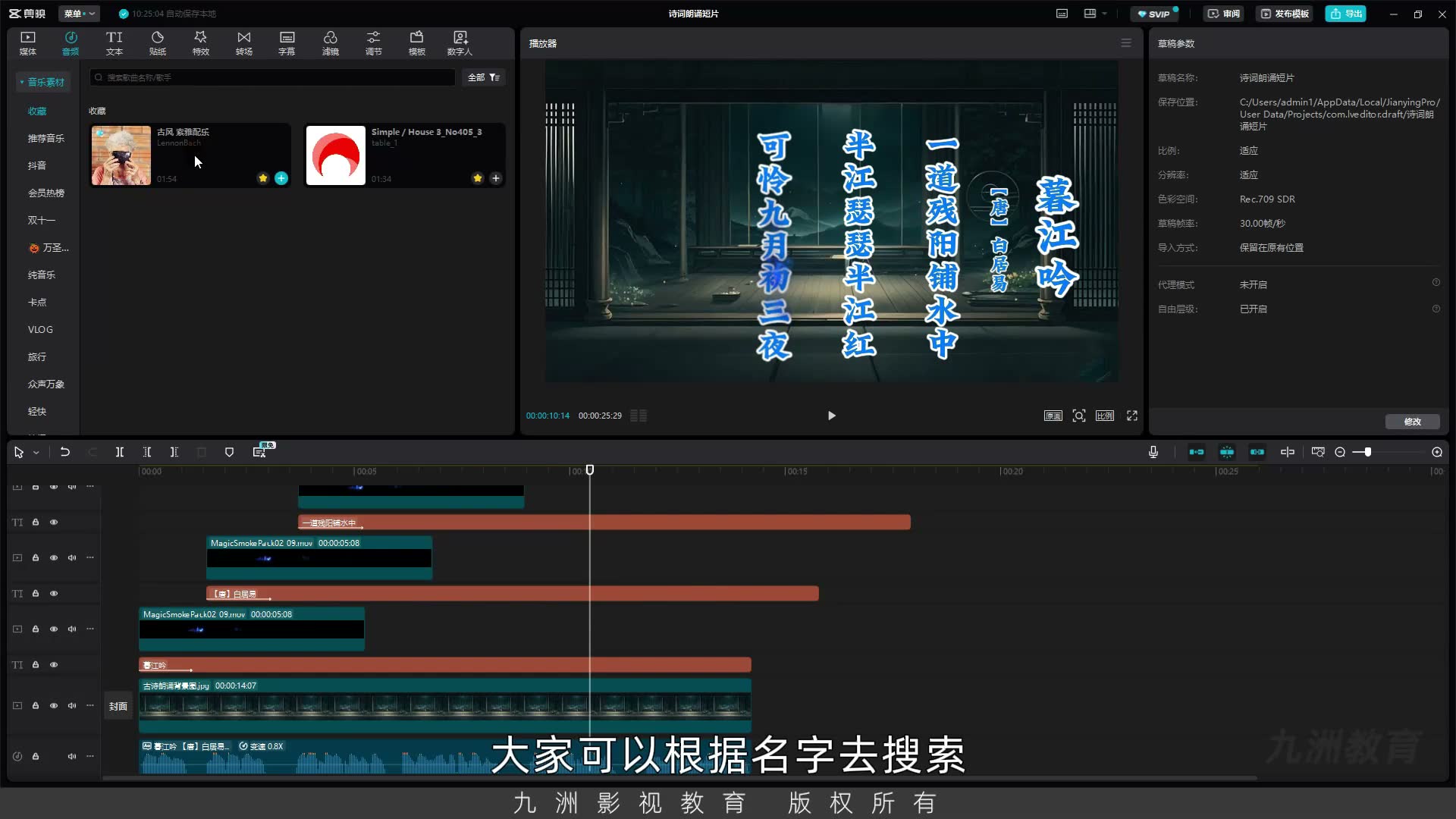The width and height of the screenshot is (1456, 819).
Task: Add Simple / House 3_No405_3 to track
Action: click(496, 178)
